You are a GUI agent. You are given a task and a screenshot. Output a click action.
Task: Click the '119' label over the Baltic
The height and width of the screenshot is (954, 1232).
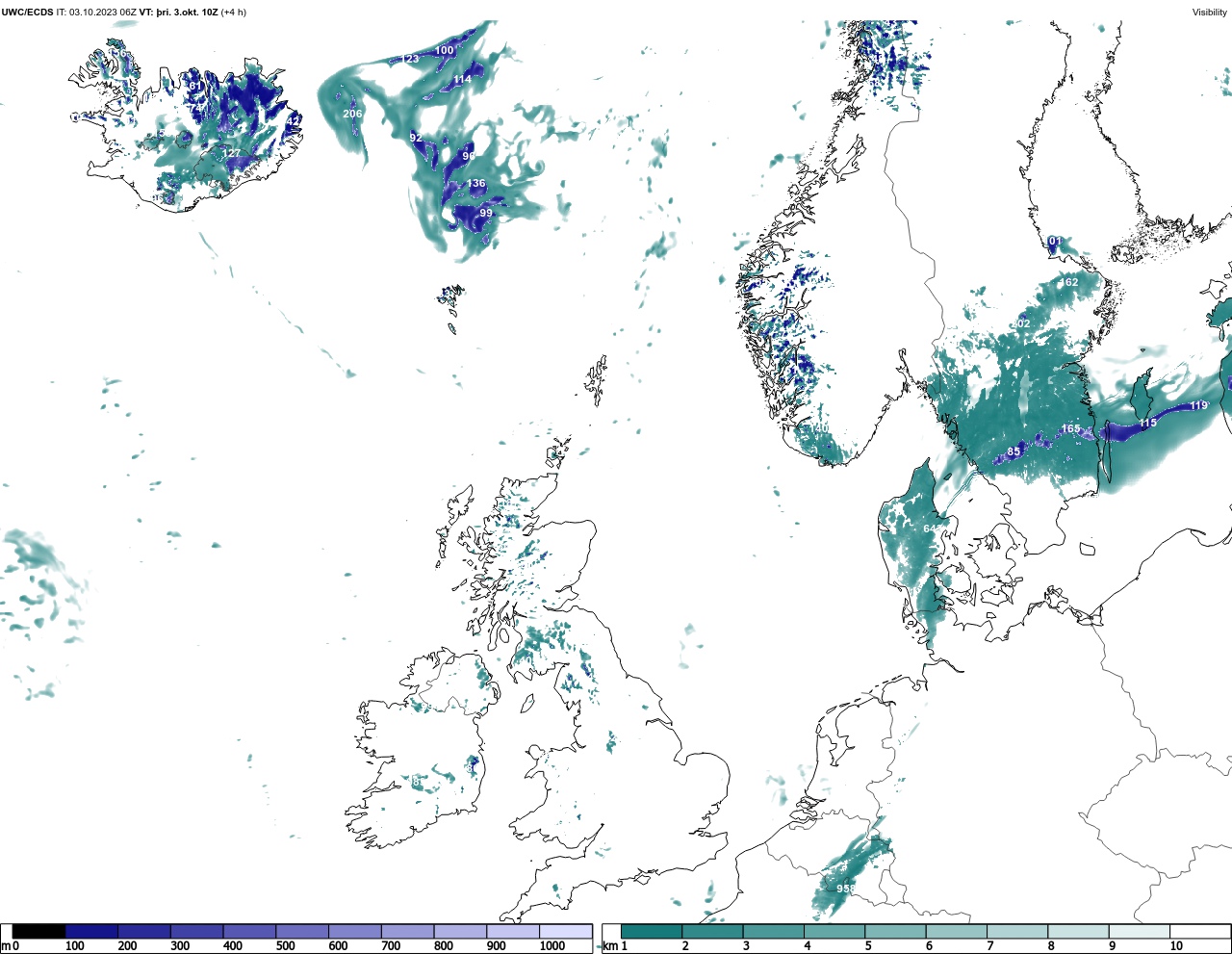pyautogui.click(x=1198, y=406)
